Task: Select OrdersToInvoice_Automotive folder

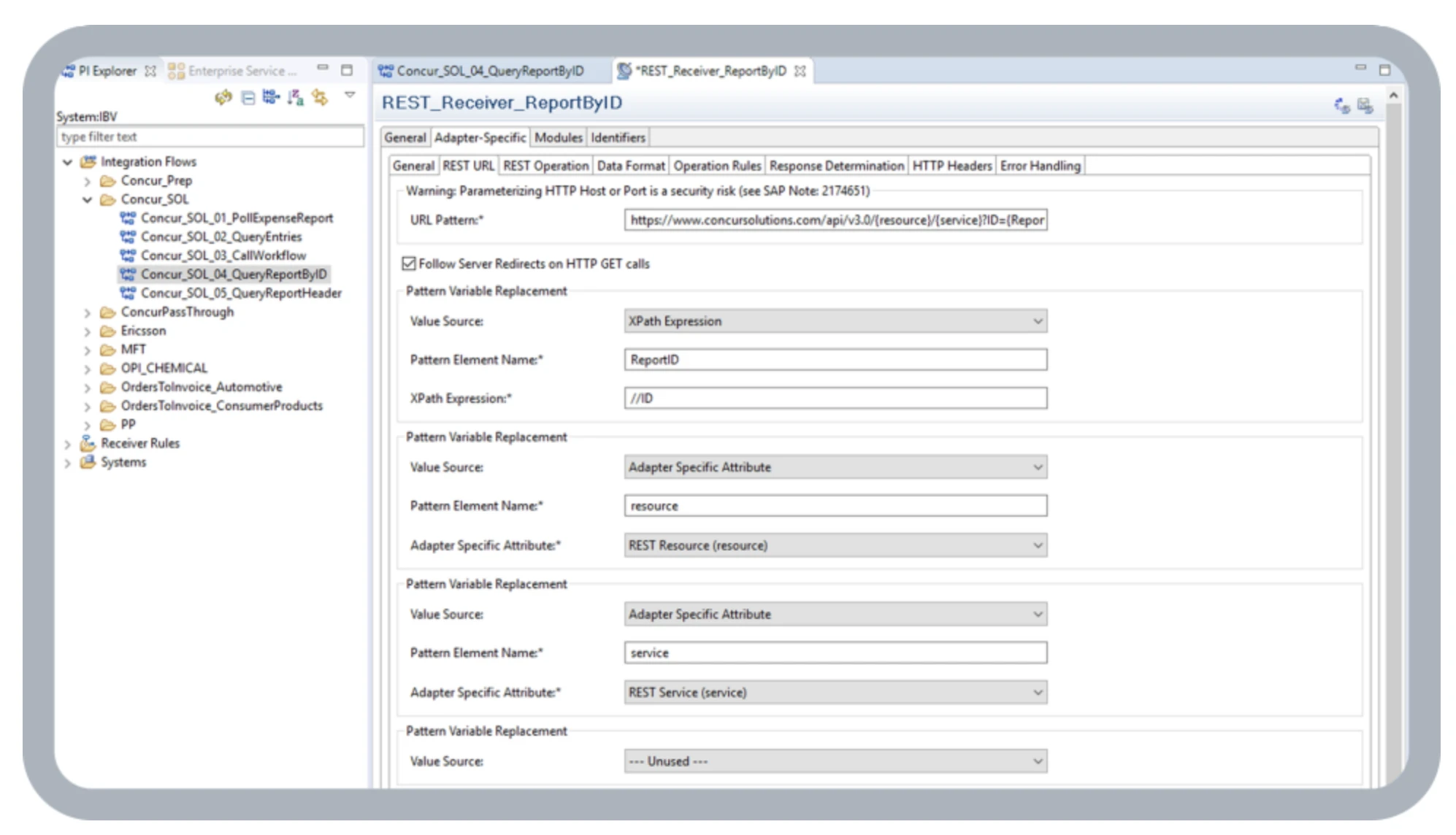Action: 202,387
